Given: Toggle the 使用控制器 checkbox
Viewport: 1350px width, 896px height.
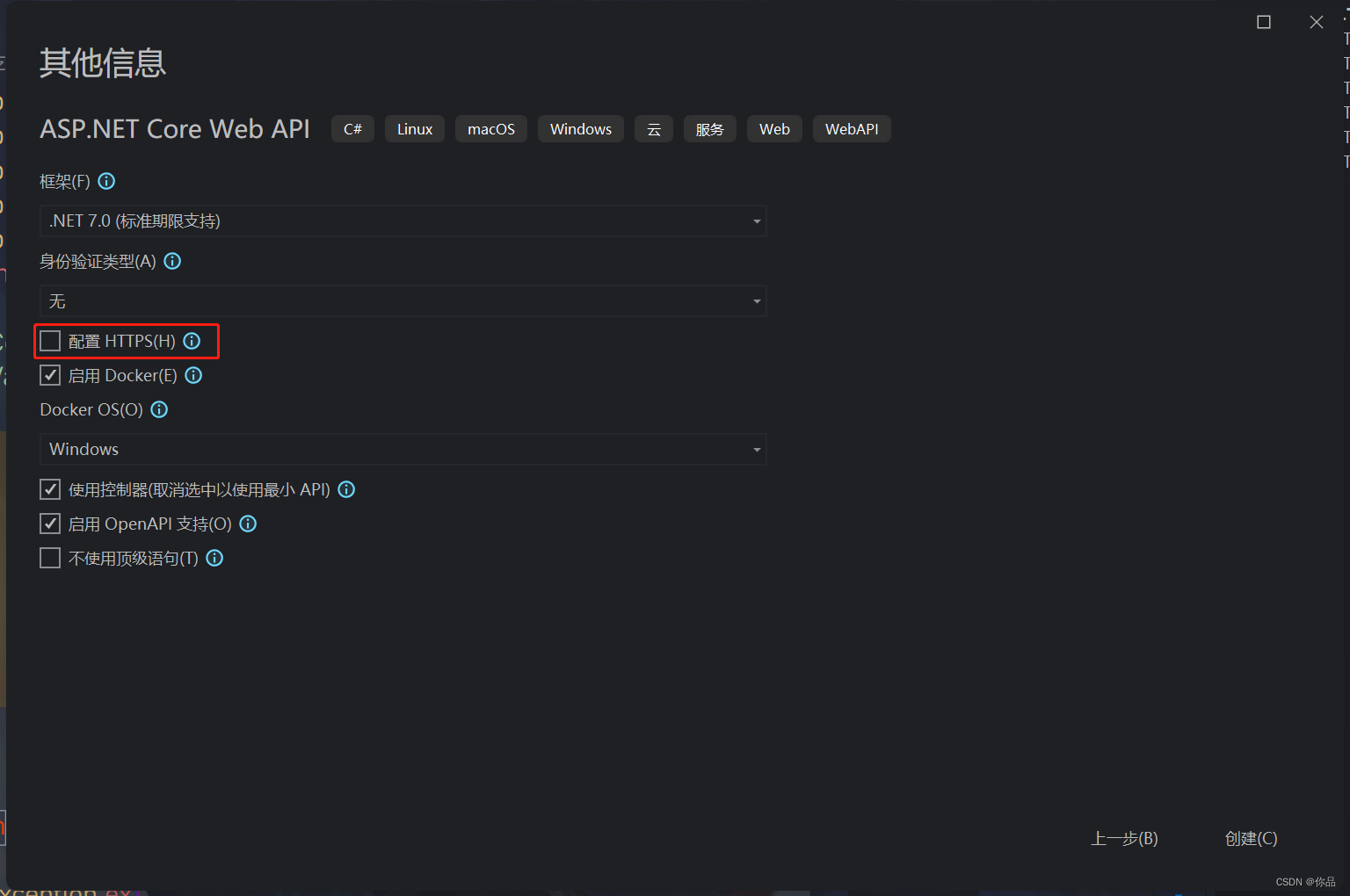Looking at the screenshot, I should [50, 489].
